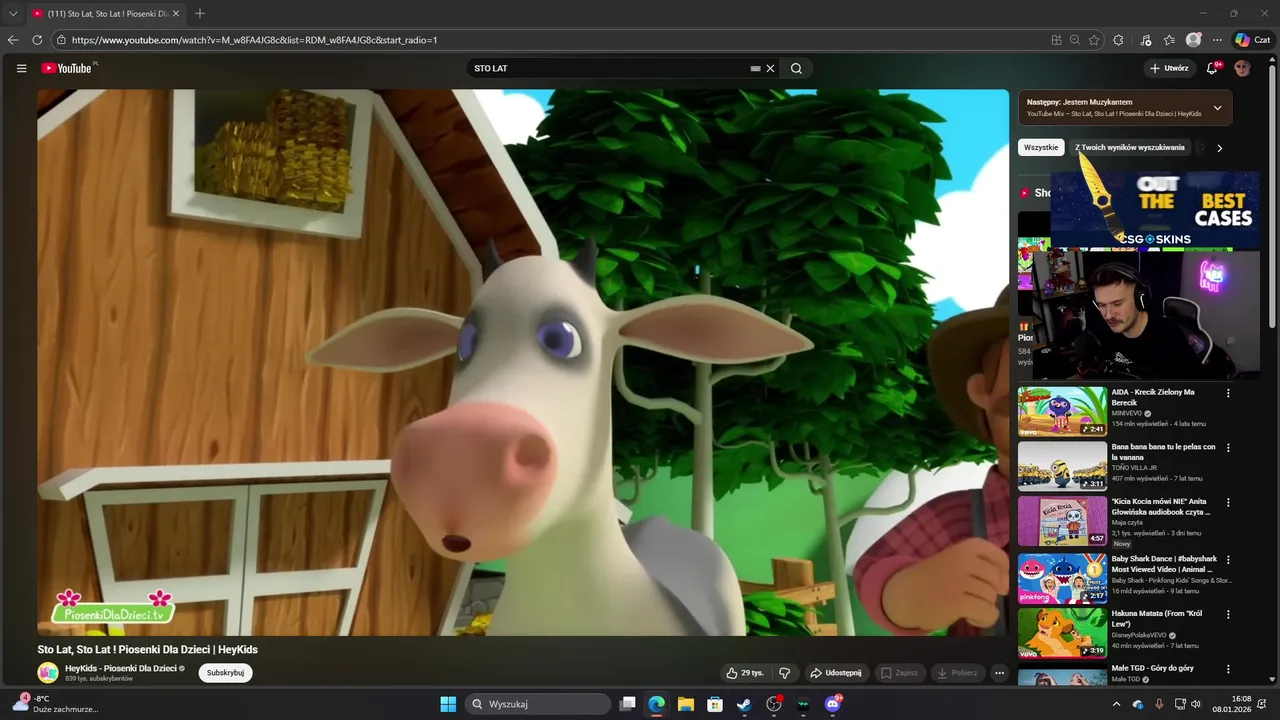The image size is (1280, 720).
Task: Open HeyKids - Piosenki Dla Dzieci channel link
Action: [121, 668]
